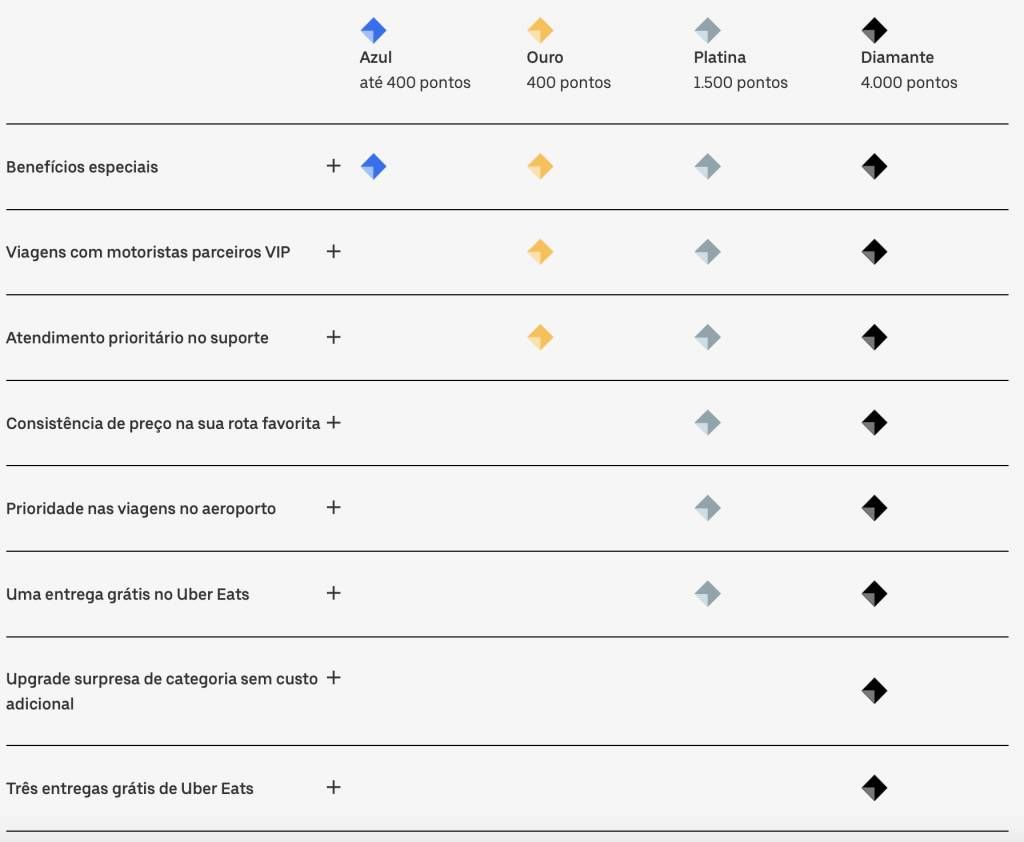
Task: Open the Upgrade surpresa de categoria text
Action: [x=162, y=691]
